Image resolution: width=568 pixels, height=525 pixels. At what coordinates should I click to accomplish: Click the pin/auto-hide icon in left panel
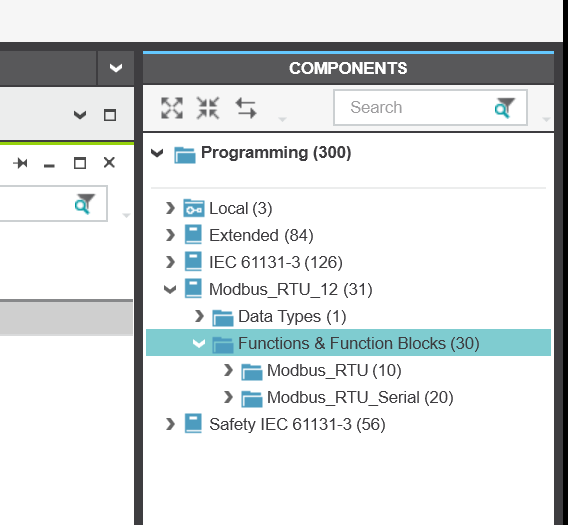21,163
